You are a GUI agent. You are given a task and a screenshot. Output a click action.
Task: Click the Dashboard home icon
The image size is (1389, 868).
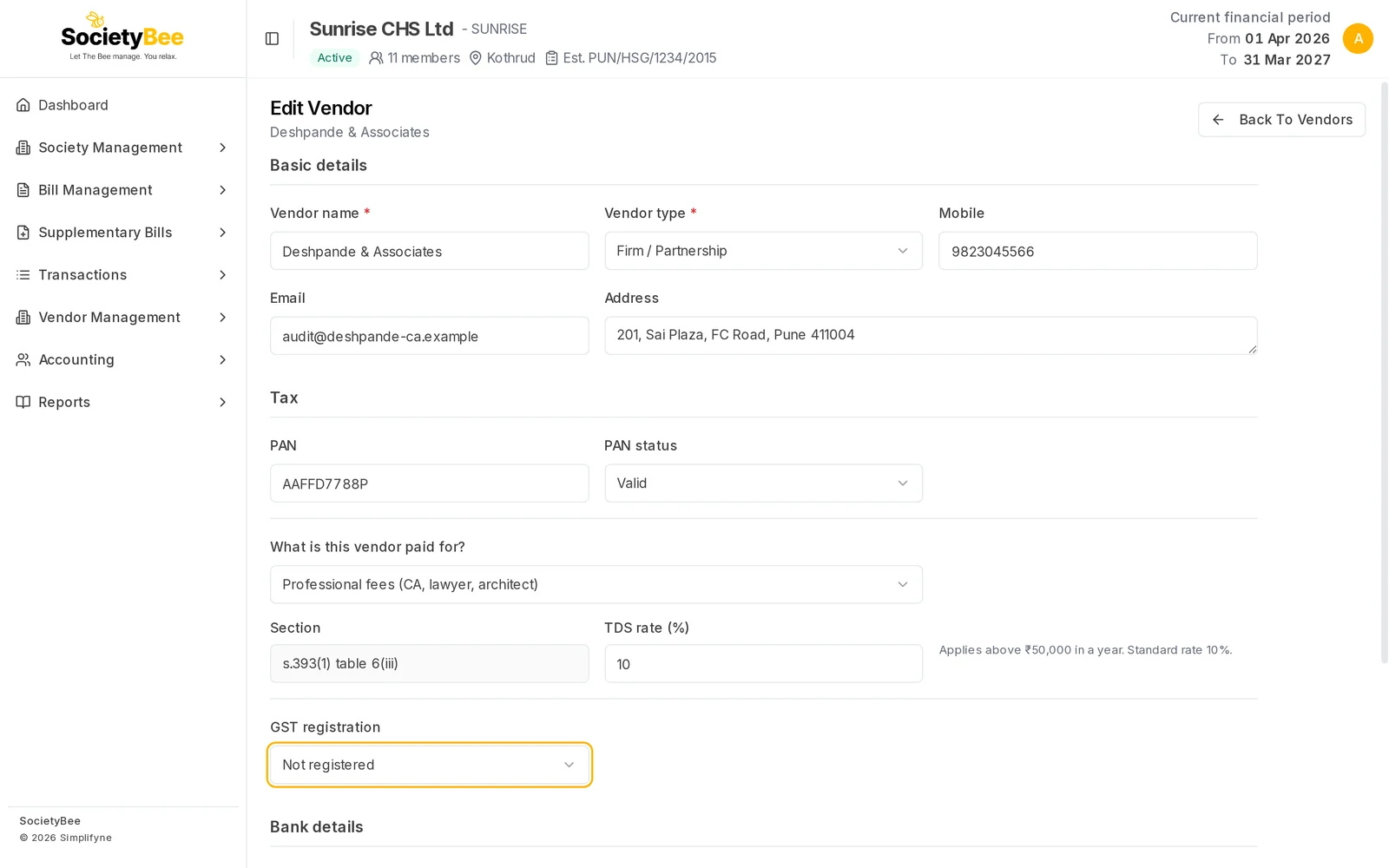click(x=23, y=105)
